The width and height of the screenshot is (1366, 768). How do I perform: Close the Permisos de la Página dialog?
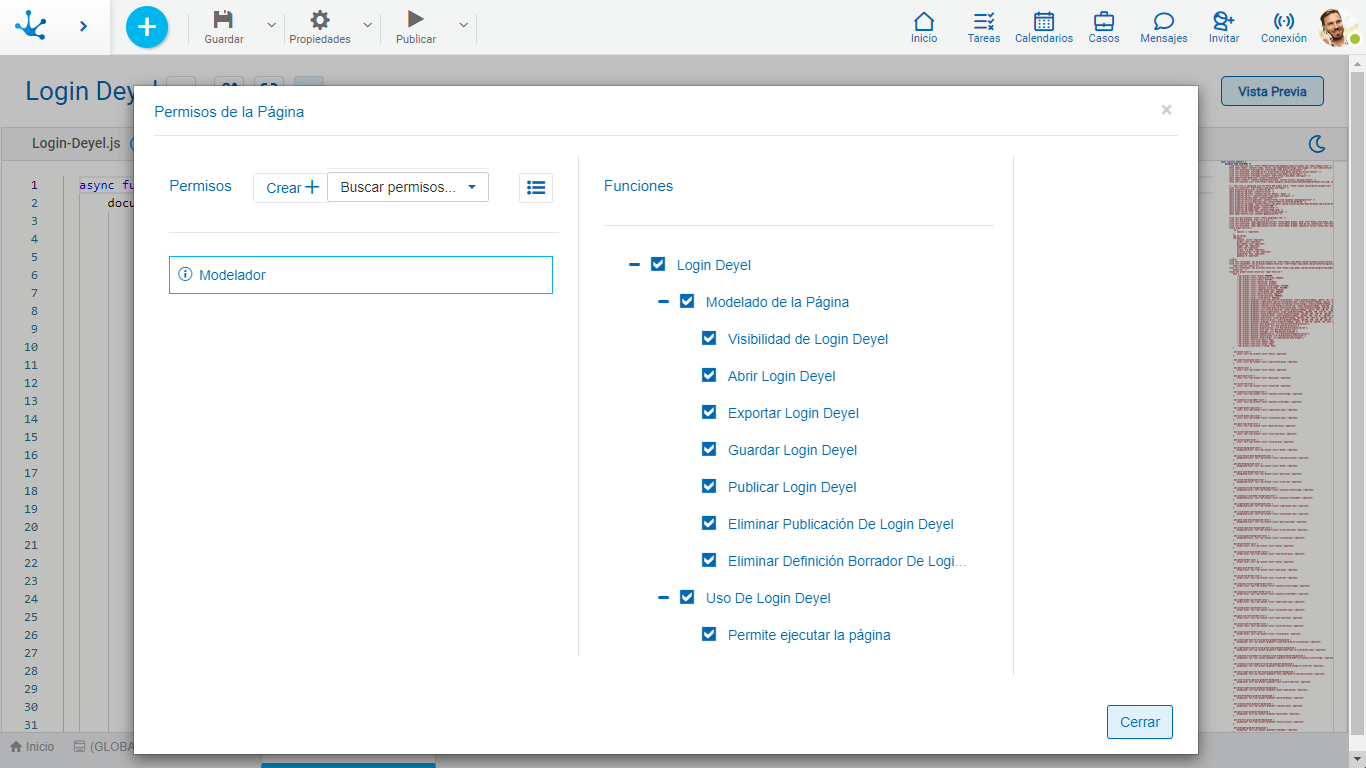click(1166, 110)
